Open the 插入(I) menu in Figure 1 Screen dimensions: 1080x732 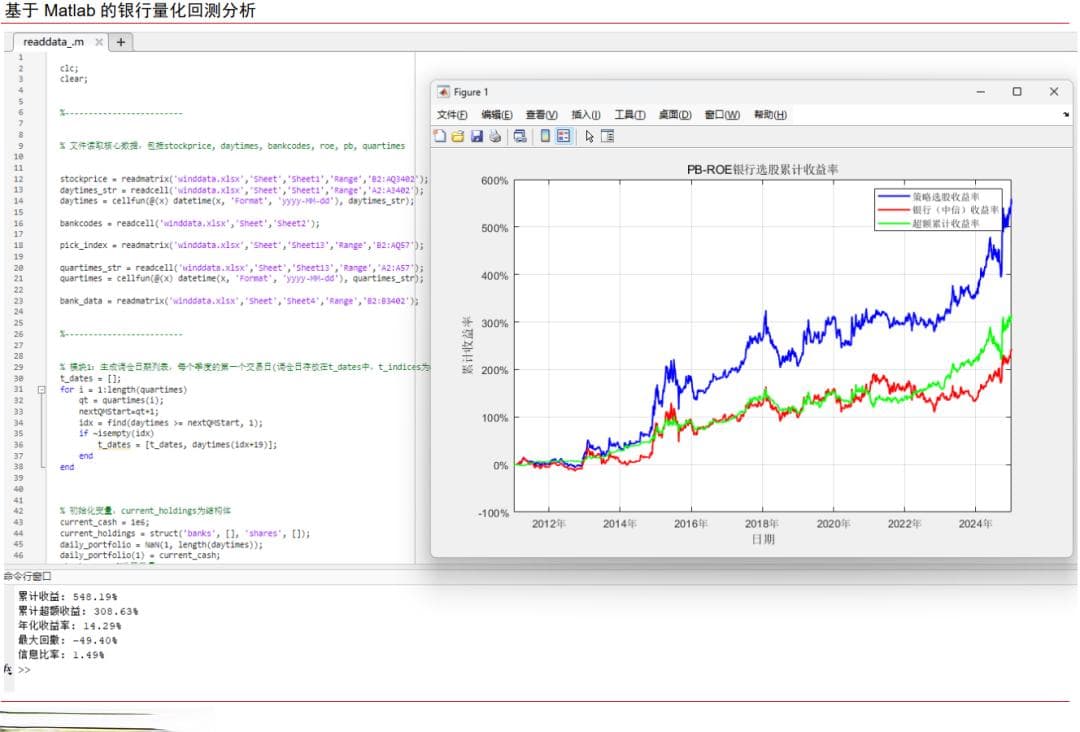pos(586,115)
